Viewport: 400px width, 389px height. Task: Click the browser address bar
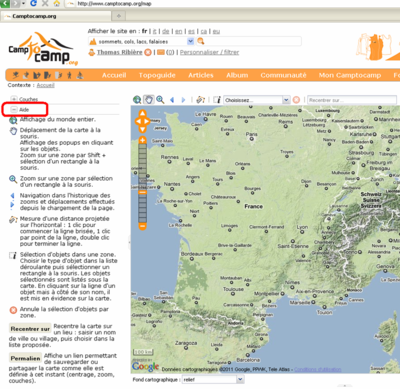(x=233, y=4)
